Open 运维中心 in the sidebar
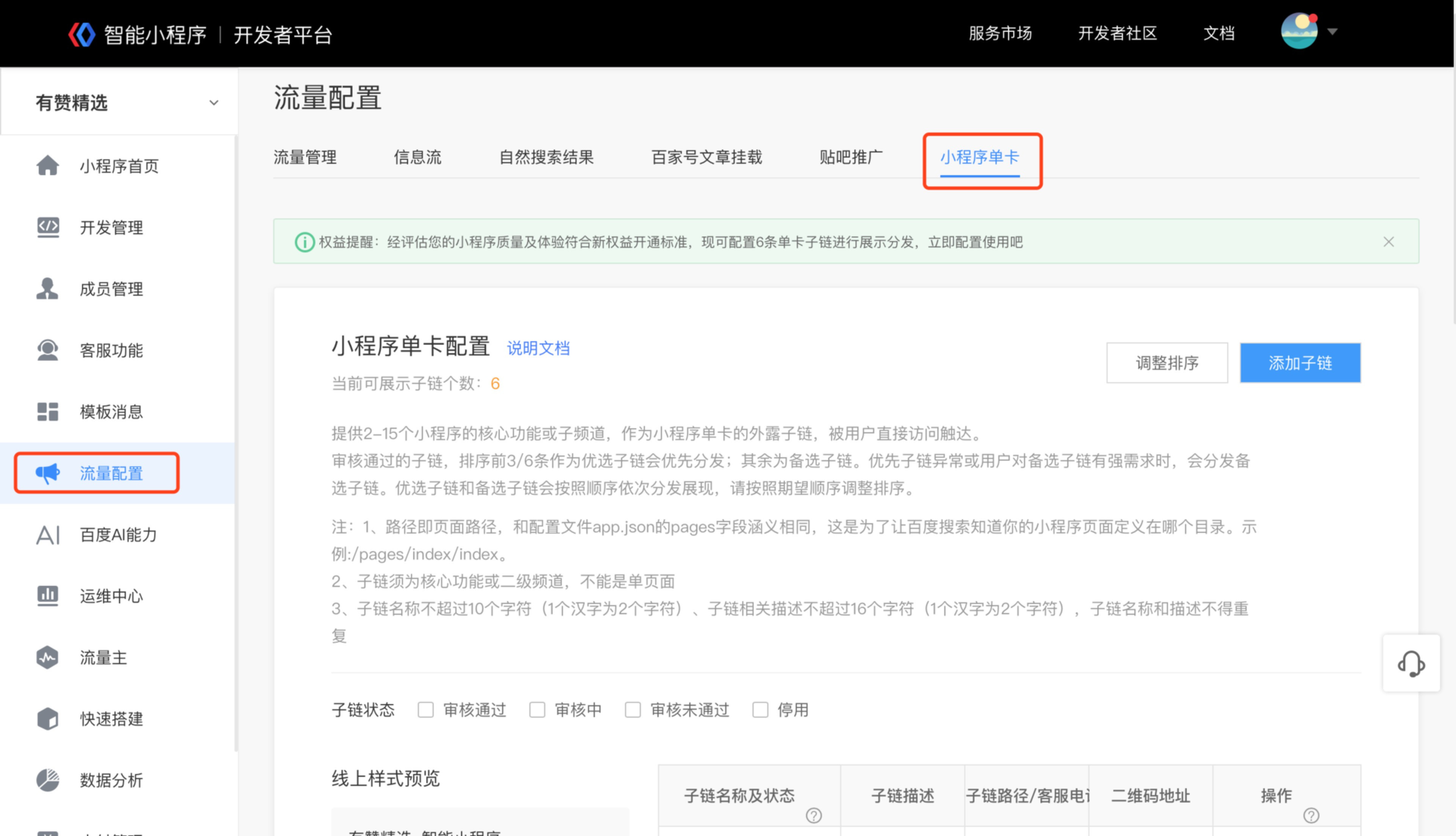 click(111, 596)
